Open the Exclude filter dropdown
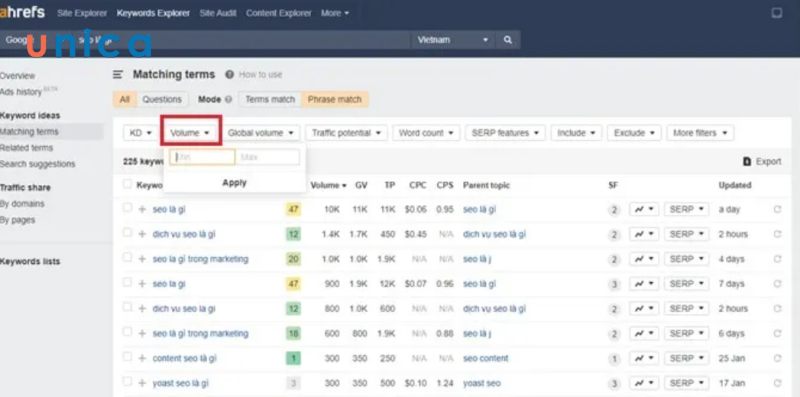Image resolution: width=800 pixels, height=397 pixels. [x=634, y=133]
